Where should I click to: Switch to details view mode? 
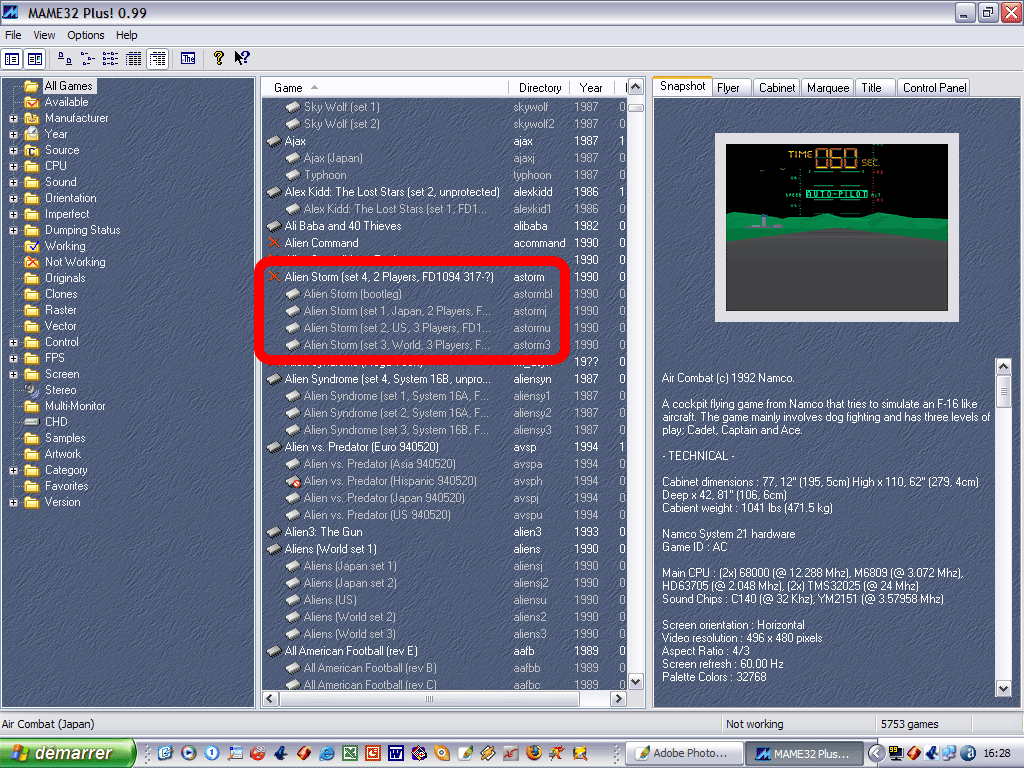click(133, 59)
